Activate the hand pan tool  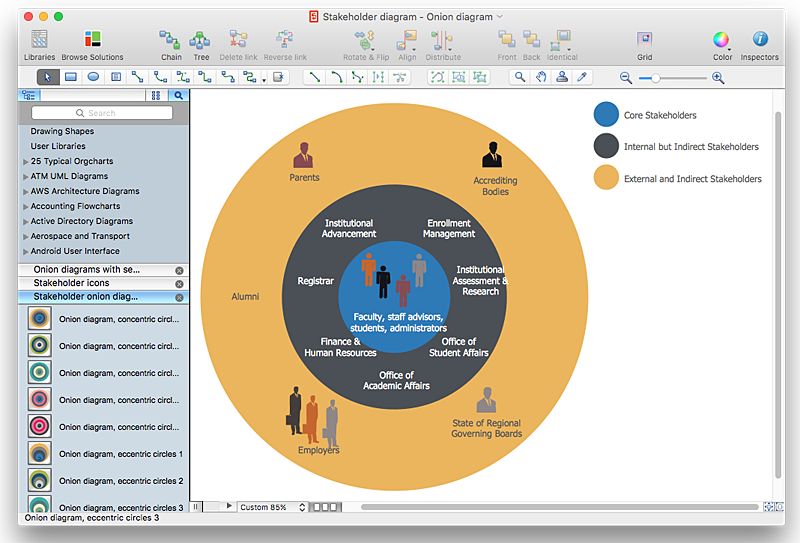[541, 77]
